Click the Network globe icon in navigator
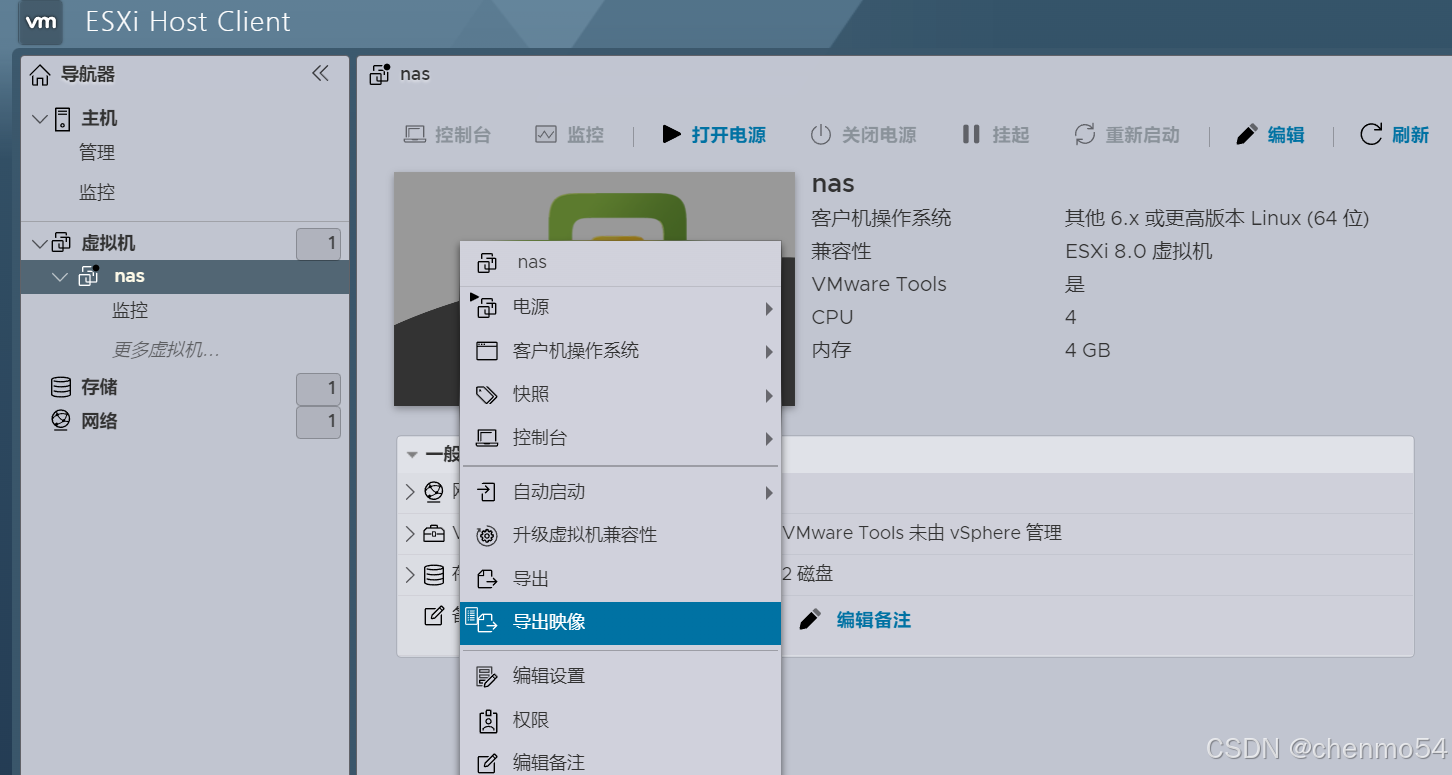This screenshot has width=1452, height=775. [x=61, y=421]
